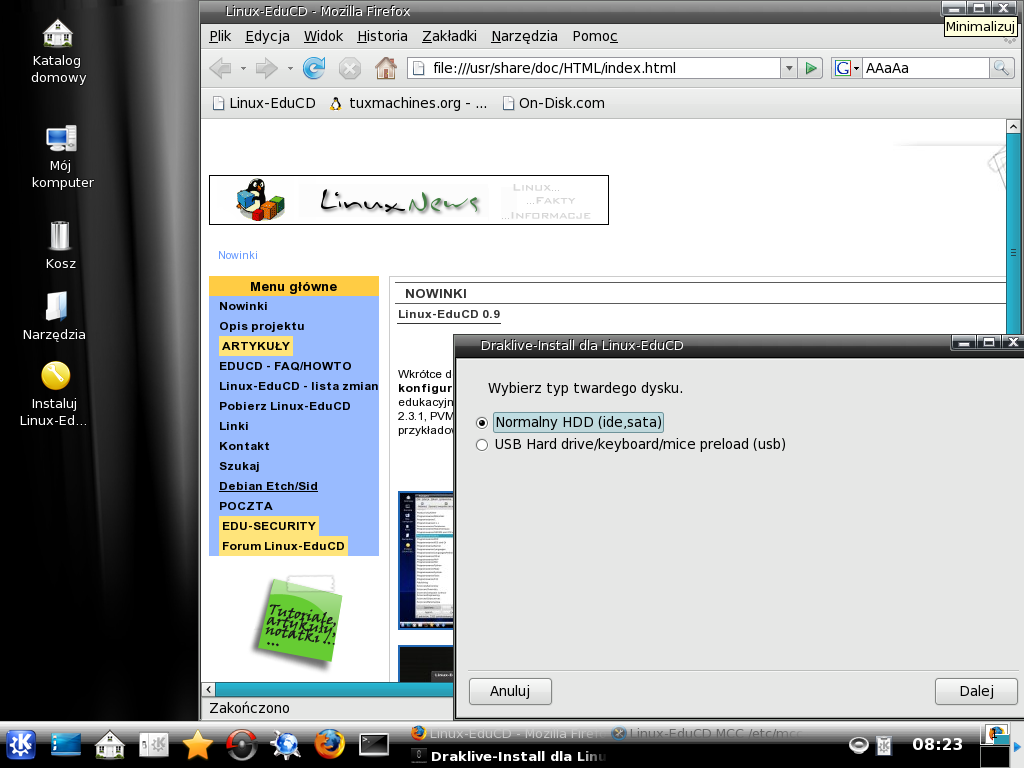Image resolution: width=1024 pixels, height=768 pixels.
Task: Open the EDU-SECURITY link
Action: [269, 526]
